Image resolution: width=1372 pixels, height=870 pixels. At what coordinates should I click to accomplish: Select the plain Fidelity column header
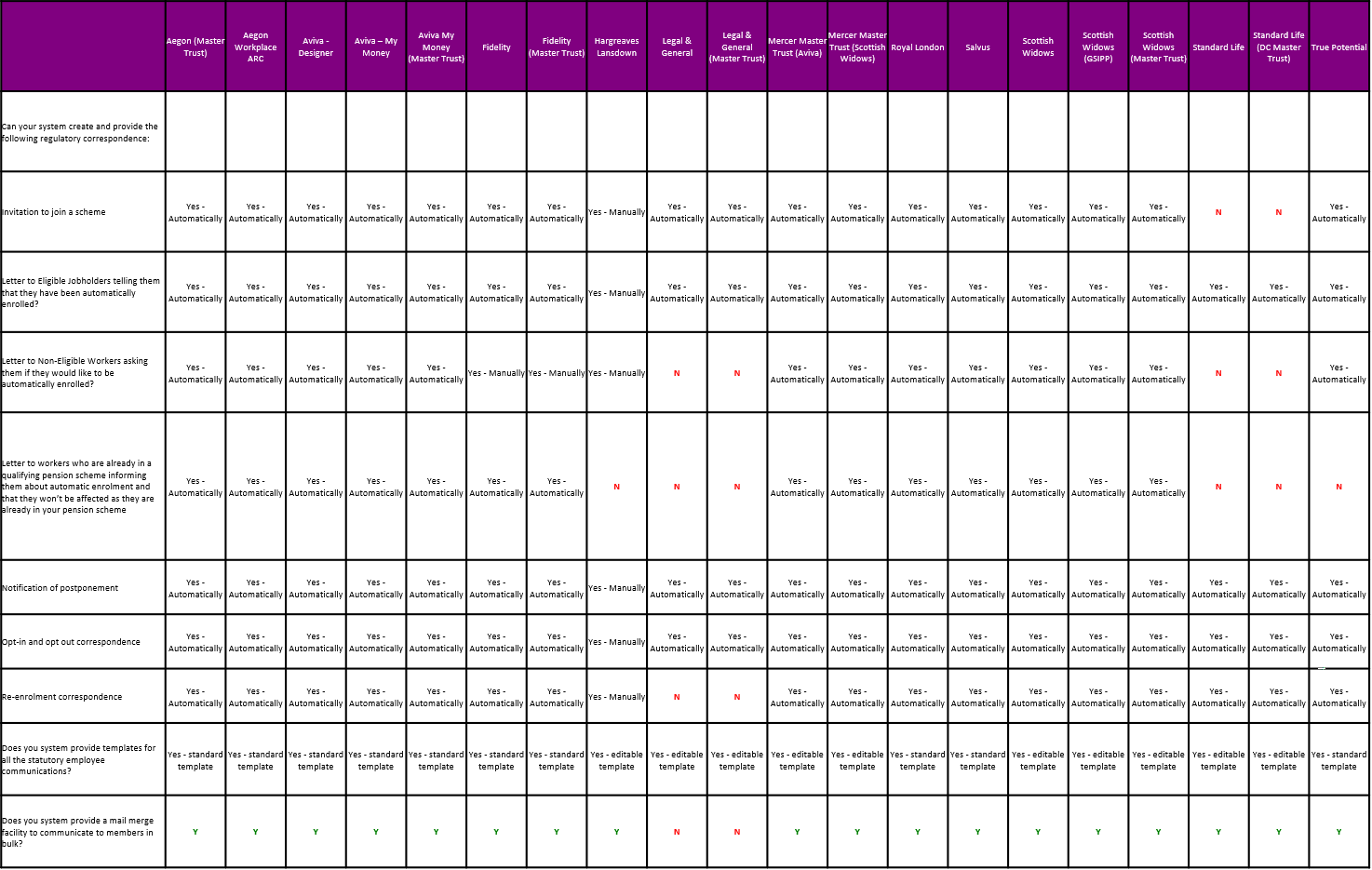(x=496, y=47)
